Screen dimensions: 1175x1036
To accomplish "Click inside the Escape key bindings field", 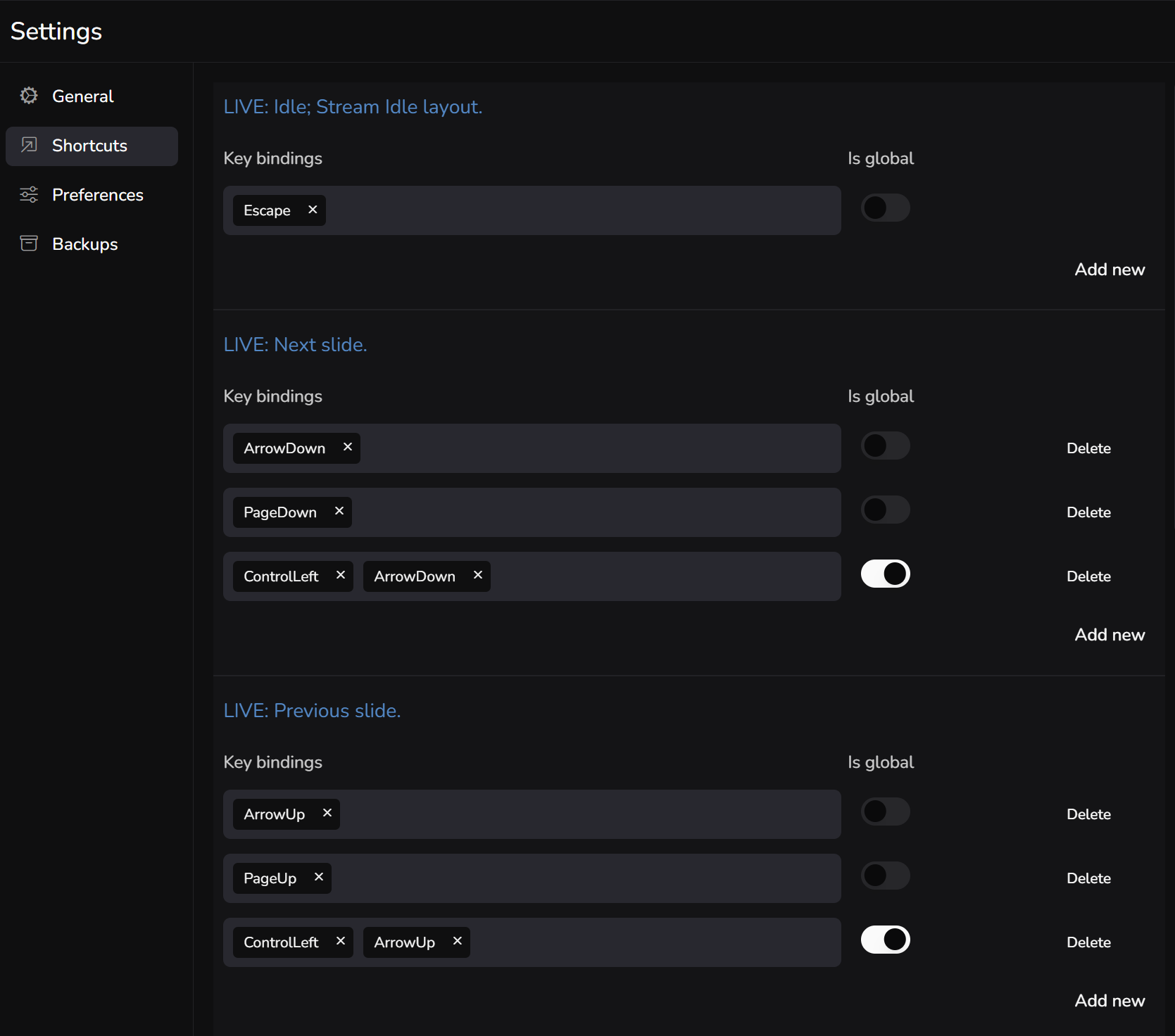I will pyautogui.click(x=532, y=210).
